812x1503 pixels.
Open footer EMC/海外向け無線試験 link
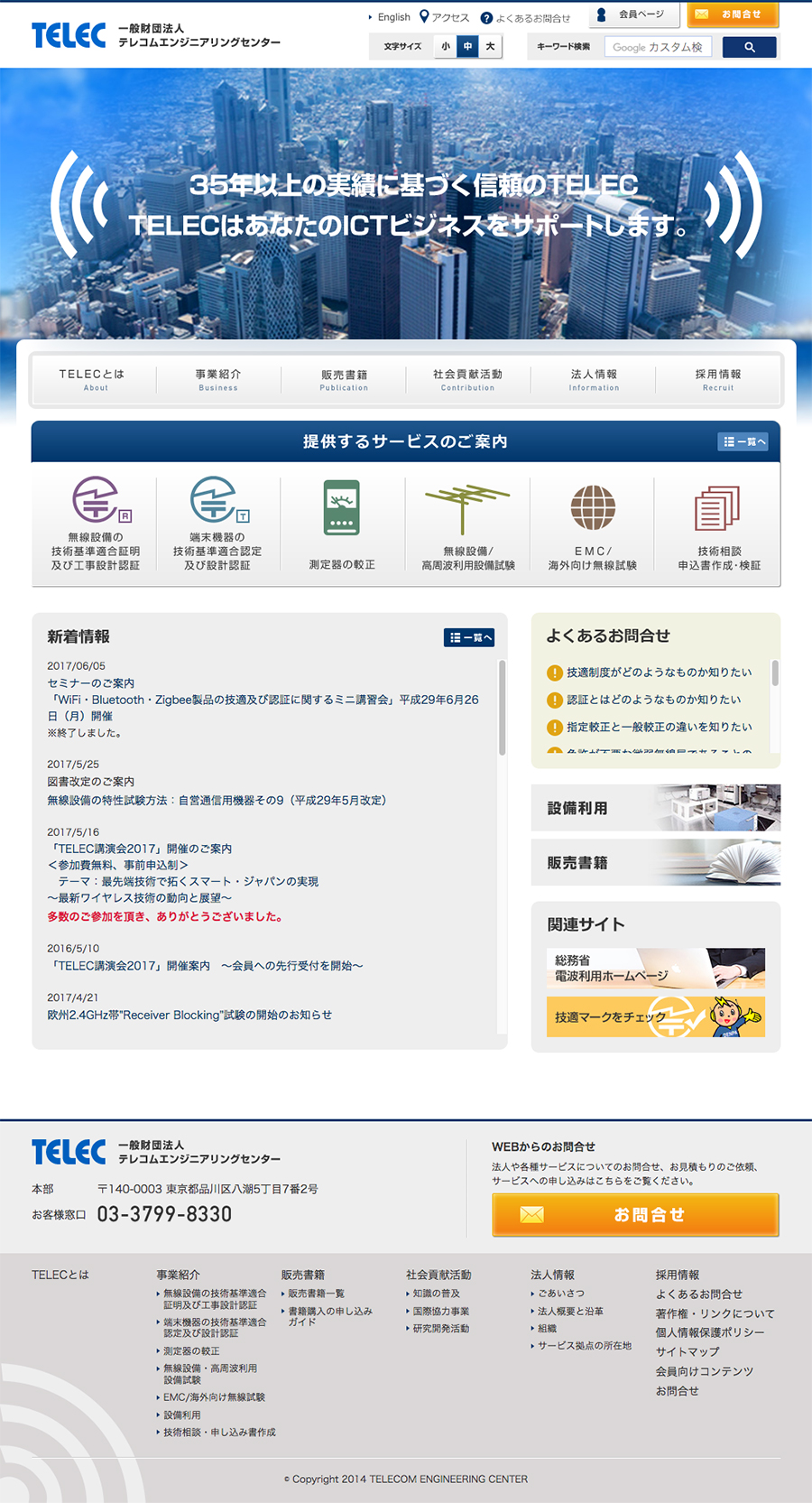pos(215,1397)
